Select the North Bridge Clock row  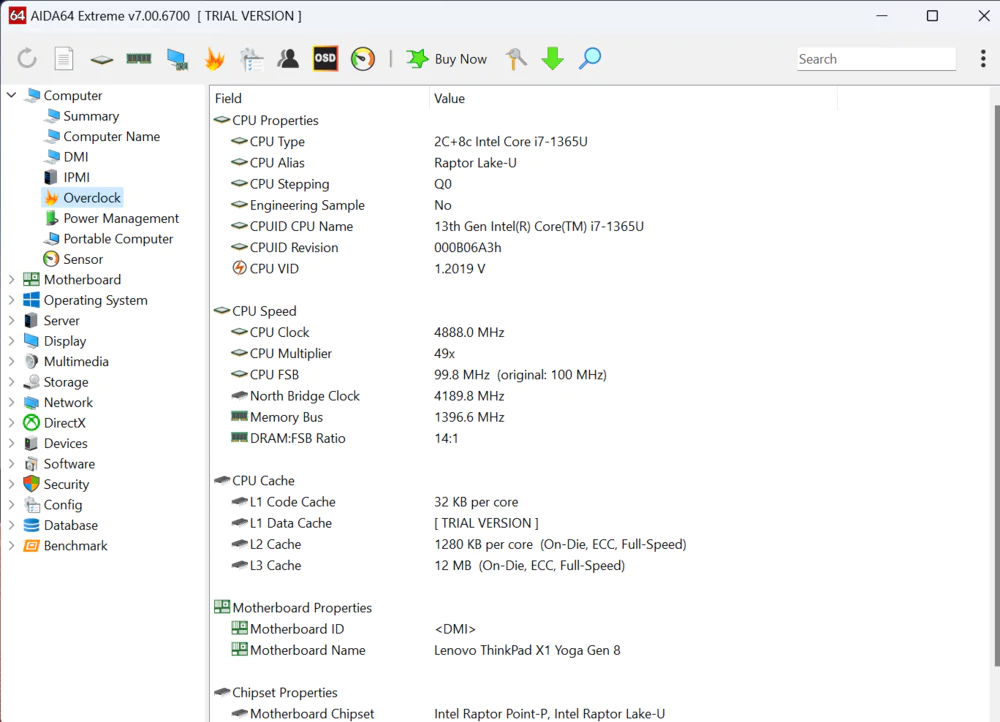coord(523,395)
